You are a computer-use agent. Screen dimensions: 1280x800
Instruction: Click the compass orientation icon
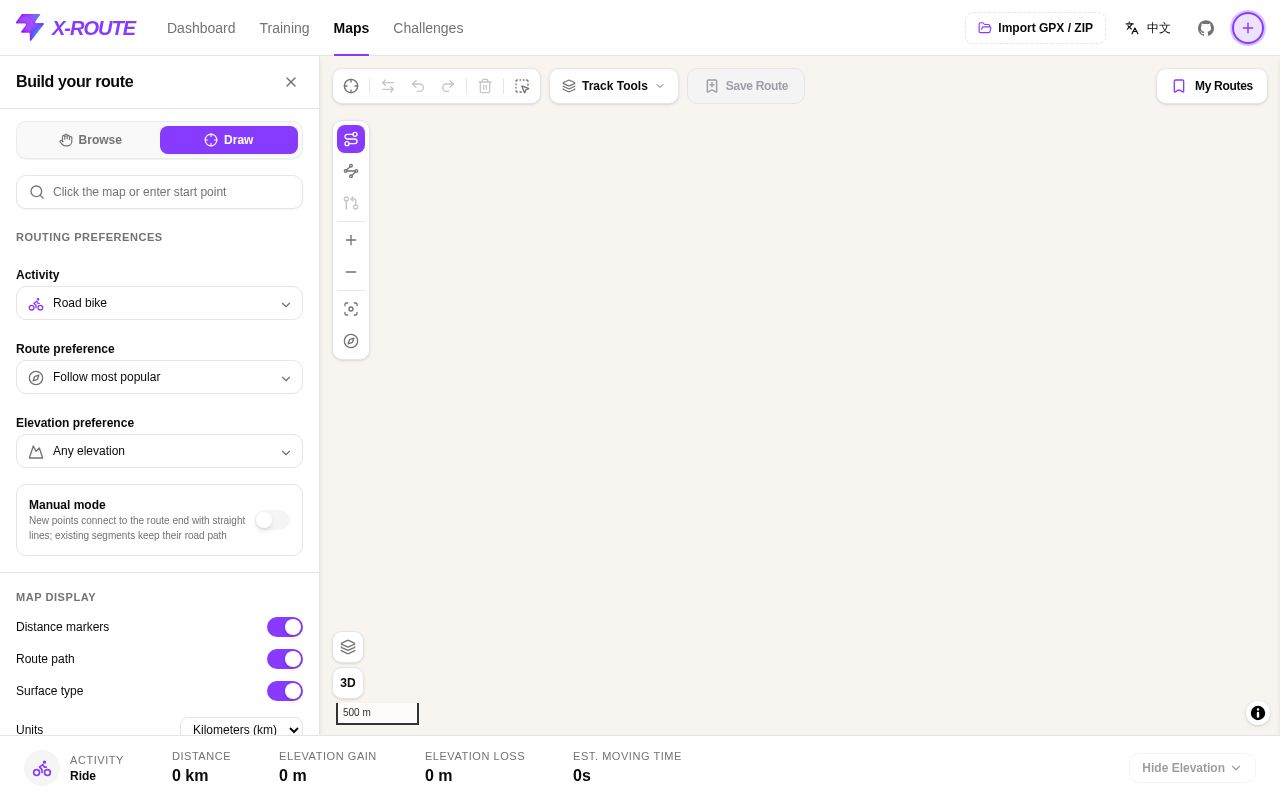351,341
